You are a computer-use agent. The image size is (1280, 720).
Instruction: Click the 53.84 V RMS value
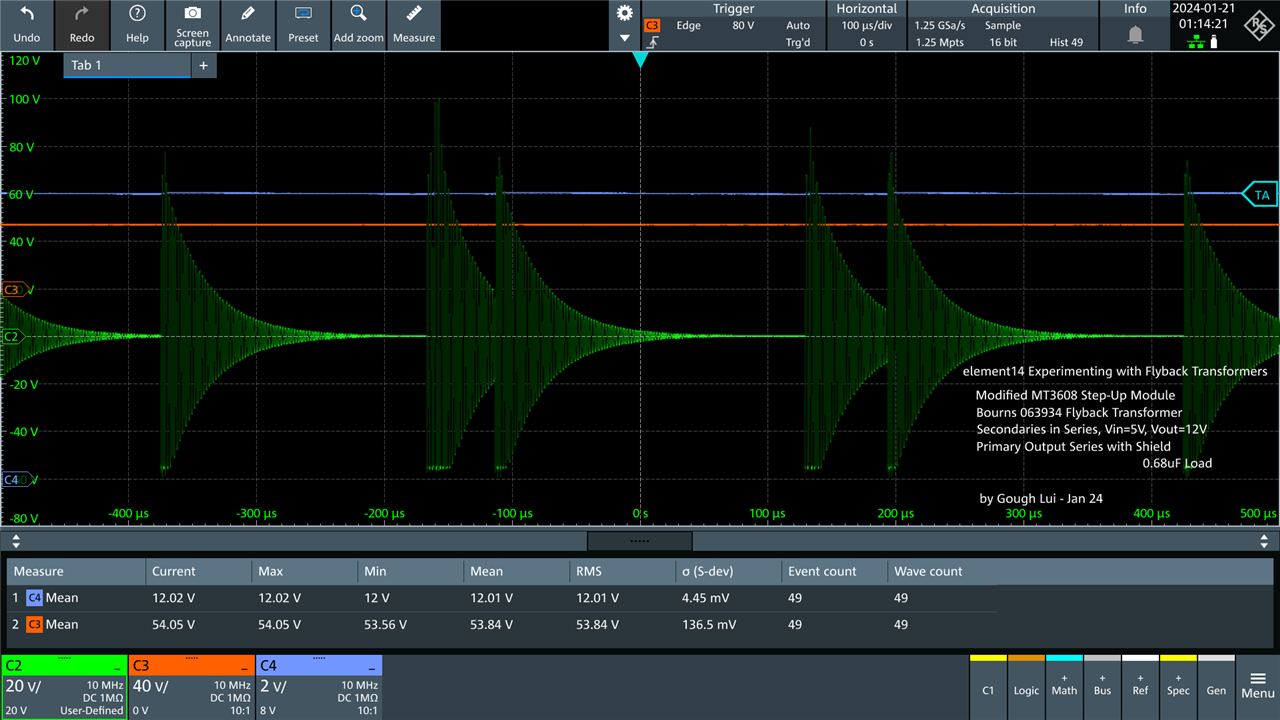coord(597,624)
